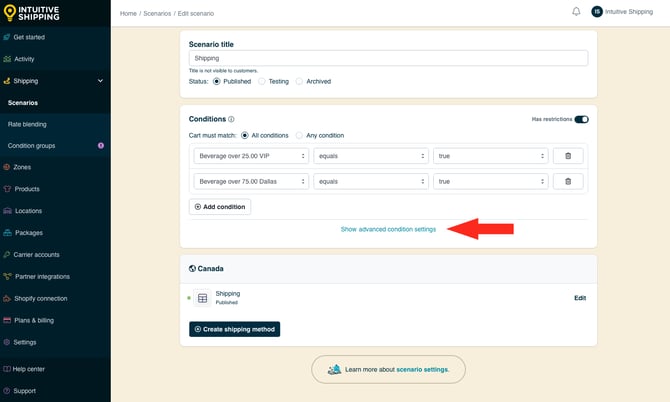The width and height of the screenshot is (670, 402).
Task: Click the Condition groups purple badge
Action: [101, 146]
